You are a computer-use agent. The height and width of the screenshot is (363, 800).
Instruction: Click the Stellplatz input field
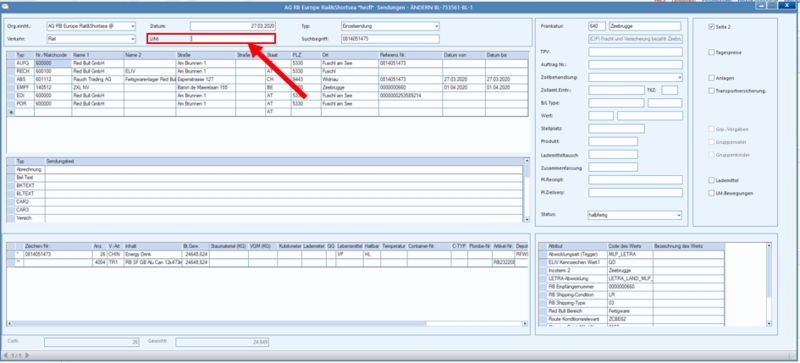616,128
